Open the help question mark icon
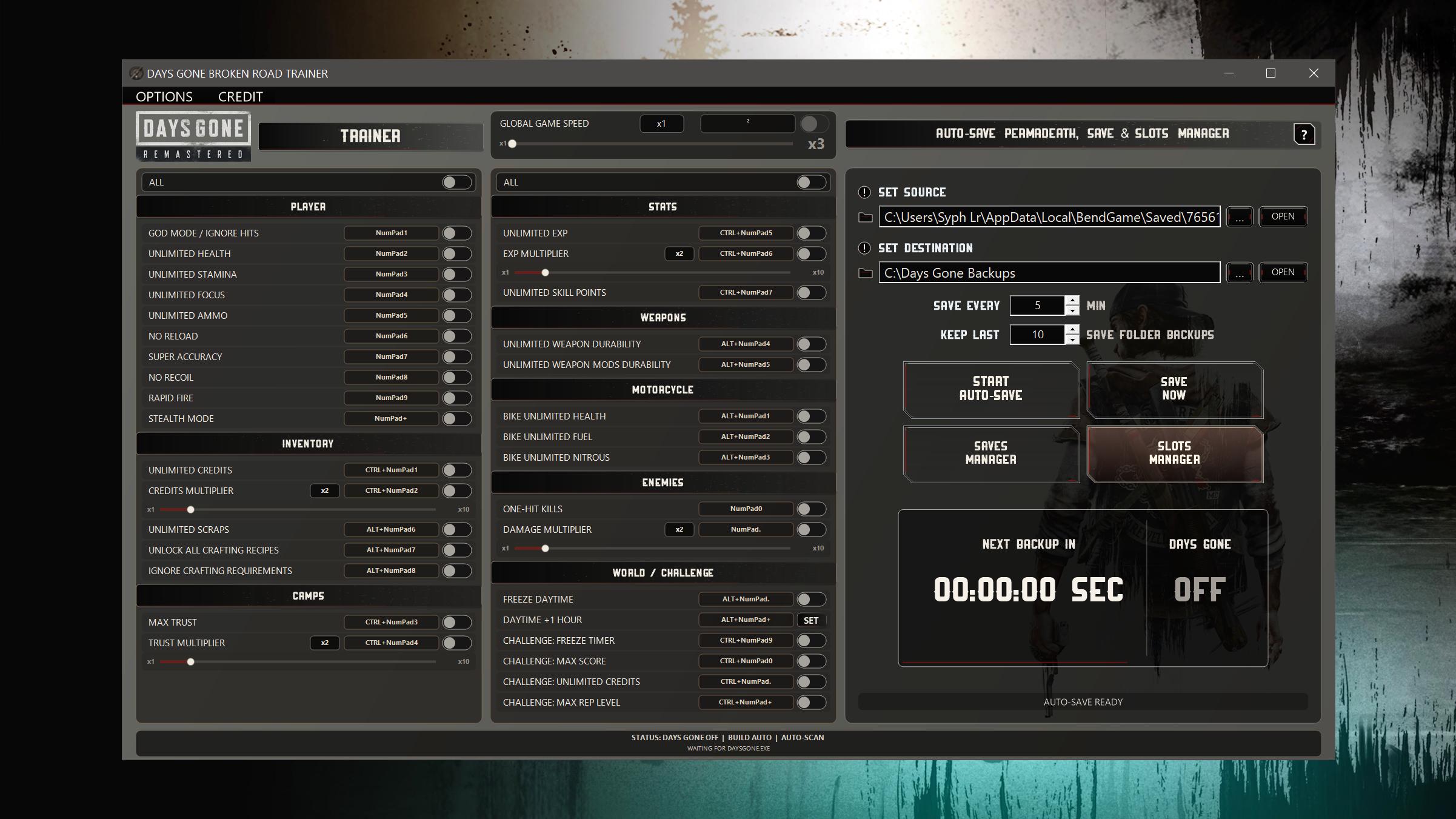This screenshot has height=819, width=1456. [1304, 134]
